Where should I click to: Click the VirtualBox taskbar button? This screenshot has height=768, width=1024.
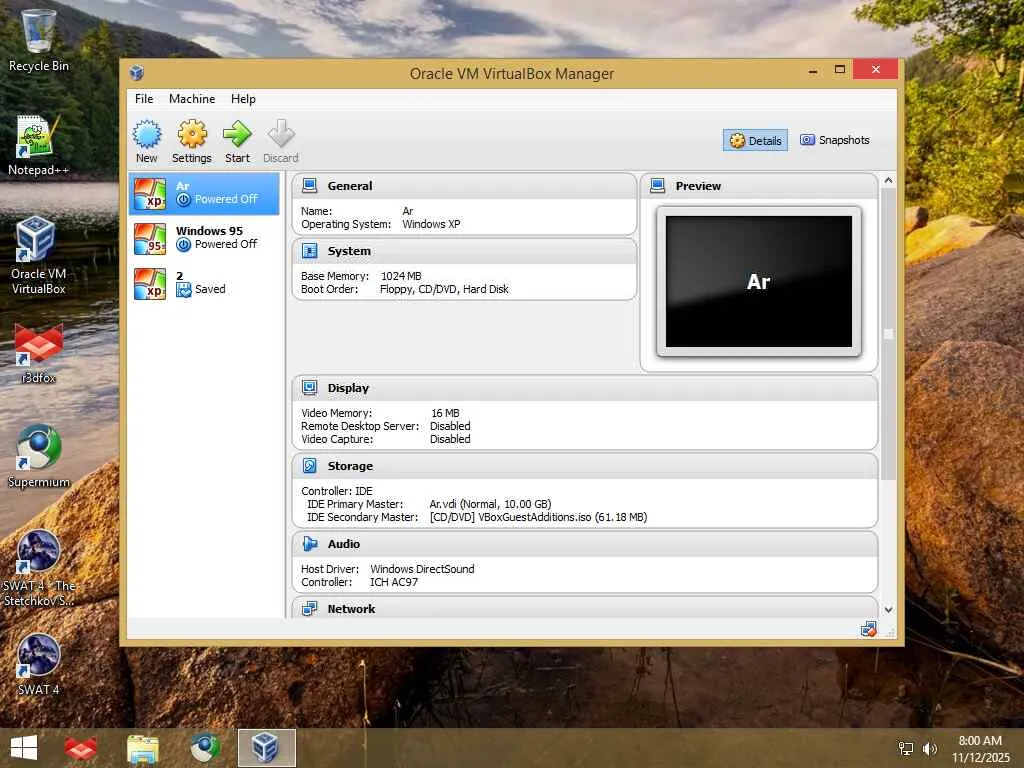(x=266, y=748)
